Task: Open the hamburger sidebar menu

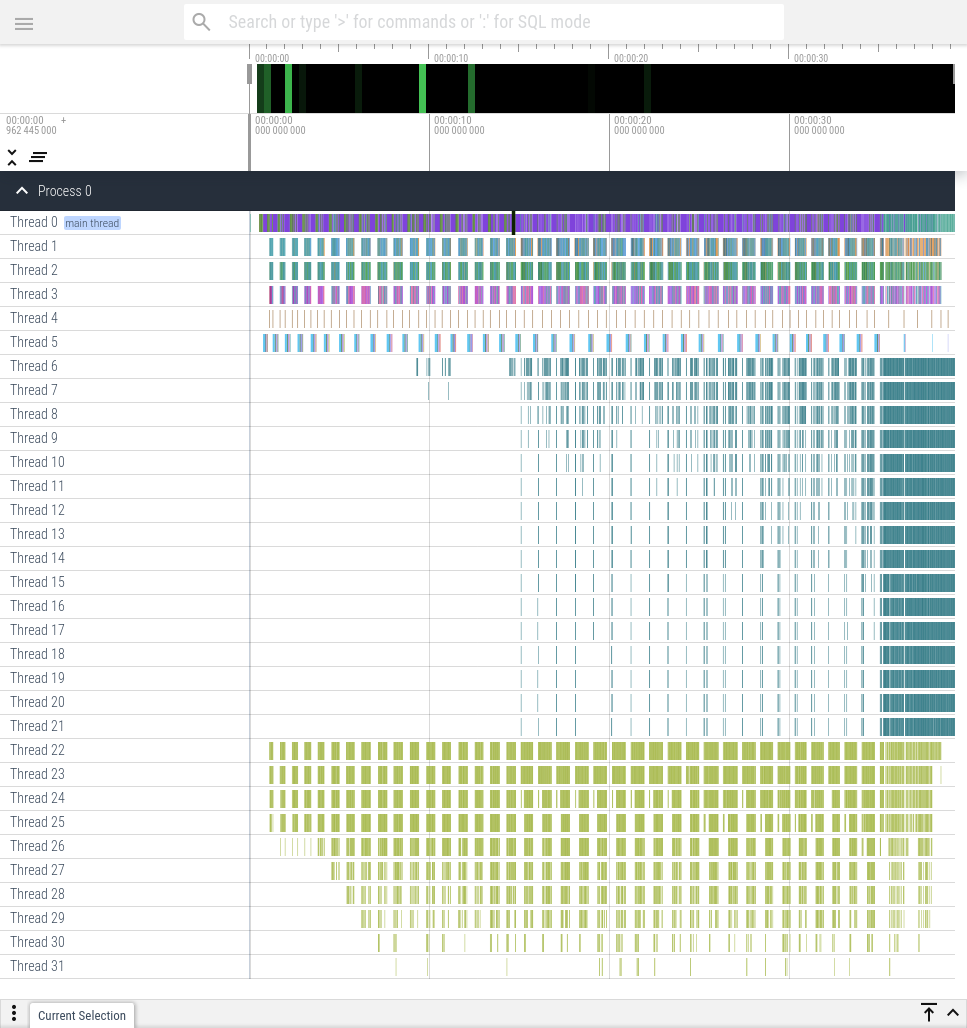Action: pyautogui.click(x=24, y=24)
